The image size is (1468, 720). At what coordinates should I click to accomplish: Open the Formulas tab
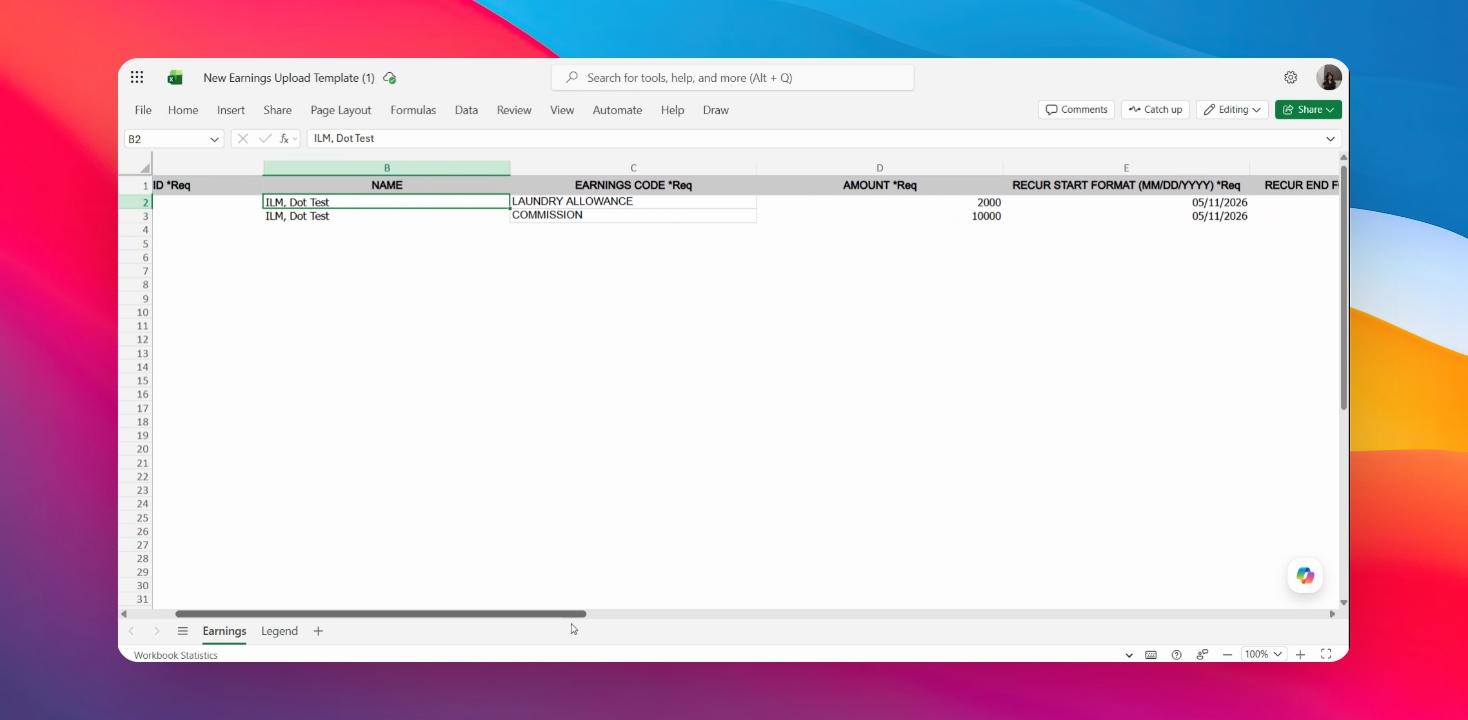[413, 110]
